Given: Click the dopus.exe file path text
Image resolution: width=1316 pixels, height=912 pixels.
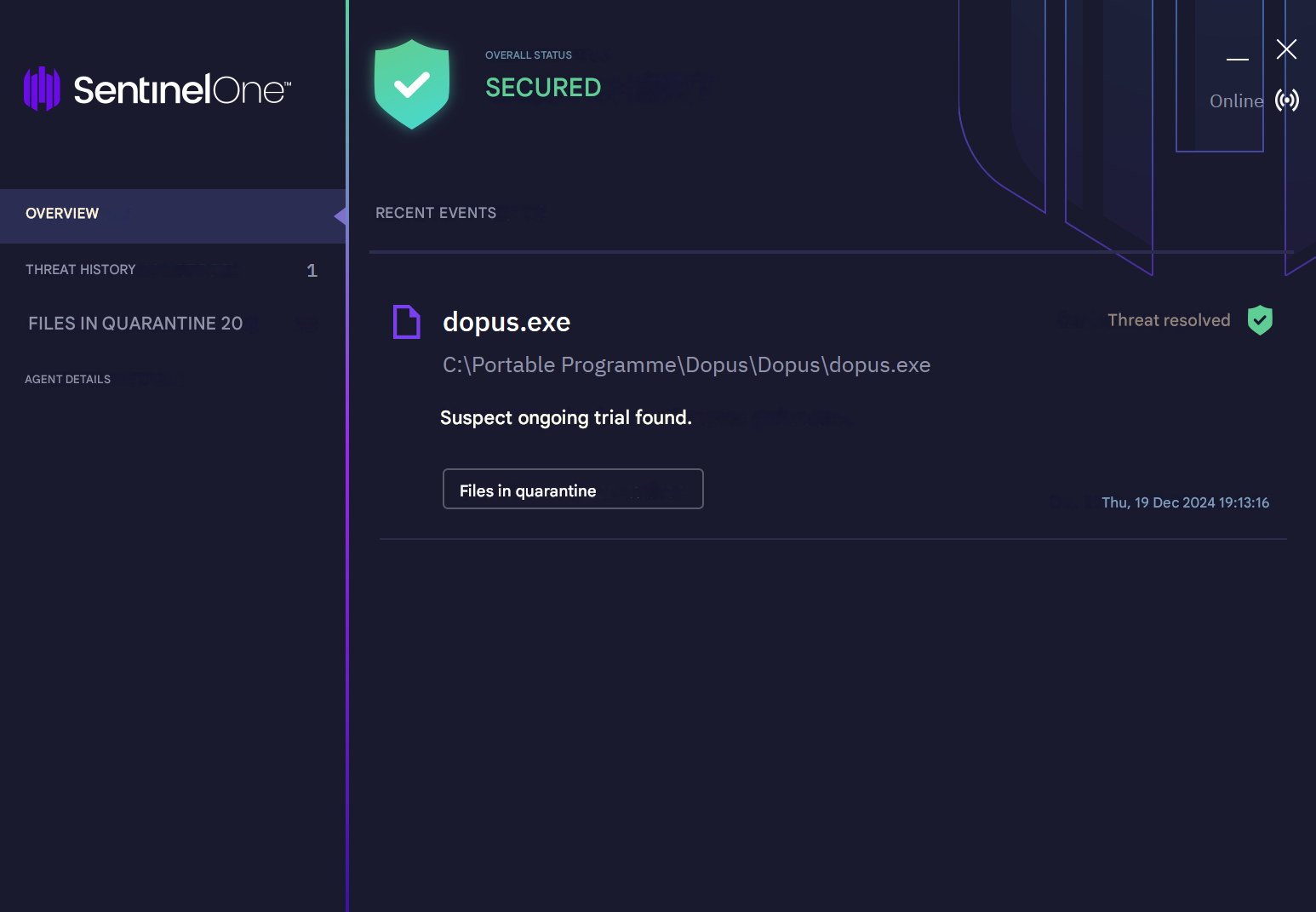Looking at the screenshot, I should point(686,364).
